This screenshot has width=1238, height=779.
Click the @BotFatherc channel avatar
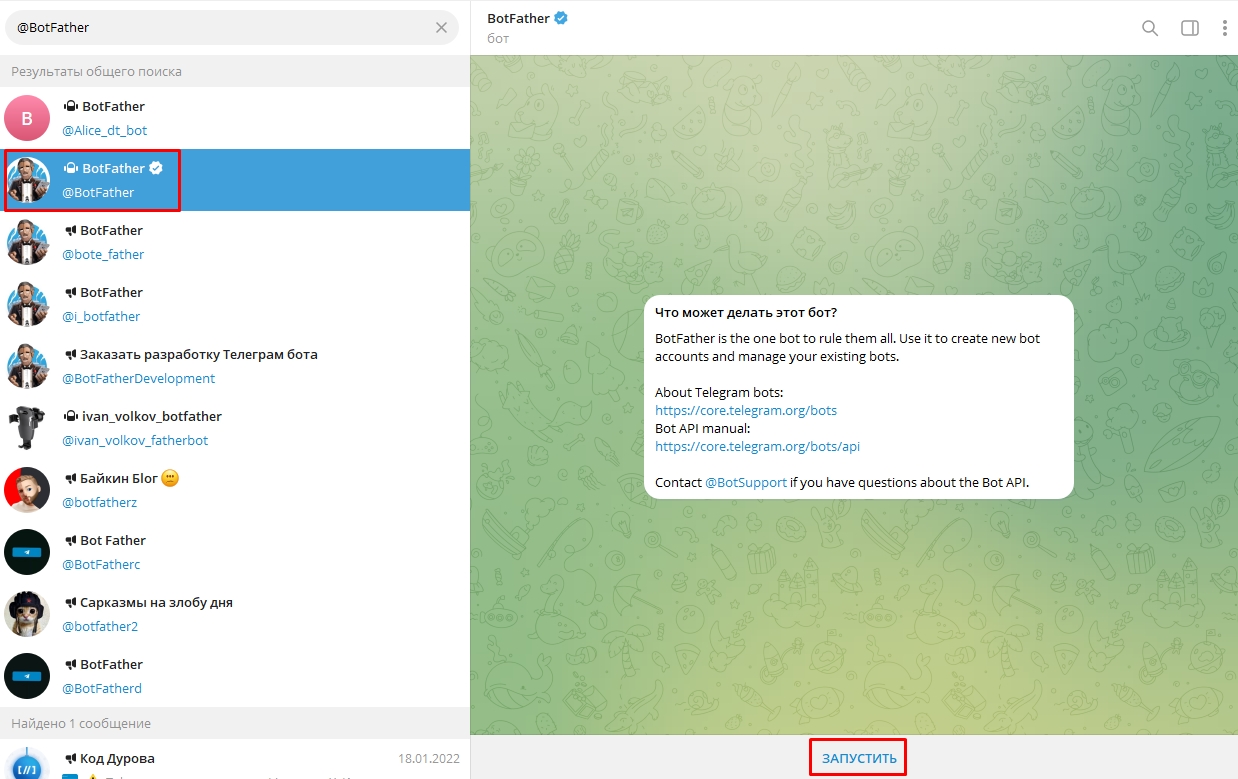27,552
